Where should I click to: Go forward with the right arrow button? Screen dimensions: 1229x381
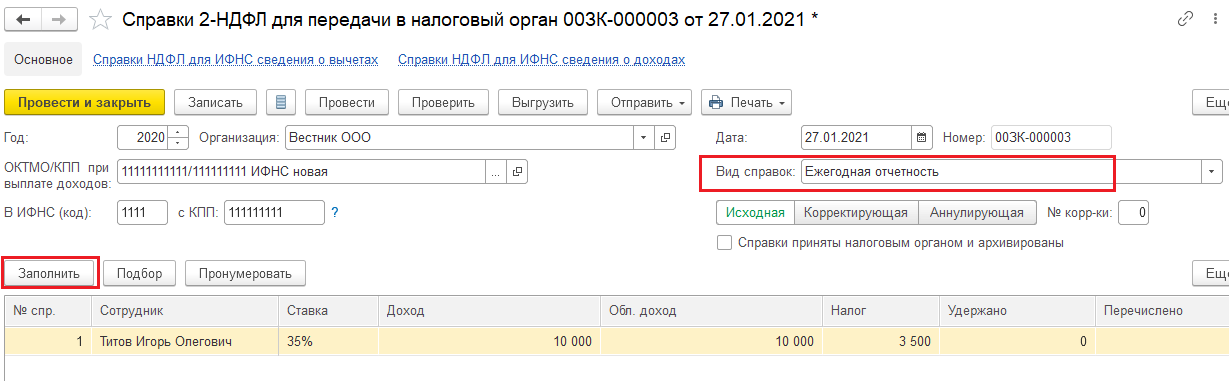[58, 19]
